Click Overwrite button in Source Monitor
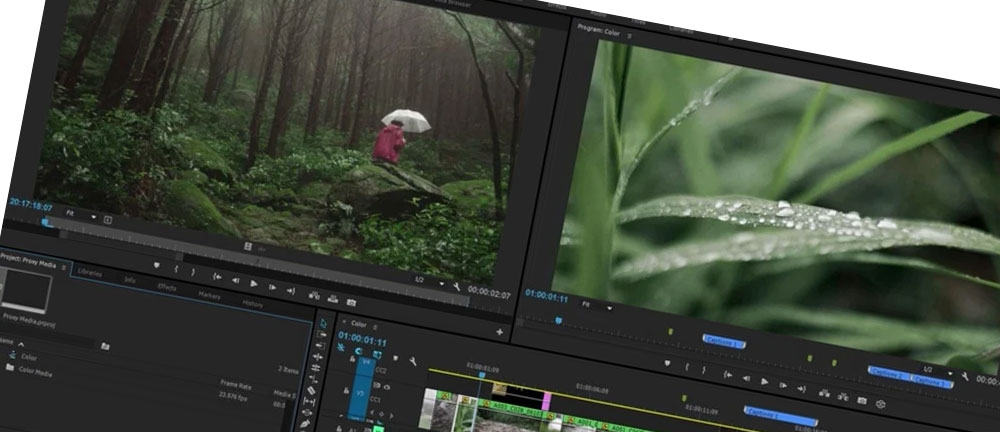 click(332, 299)
